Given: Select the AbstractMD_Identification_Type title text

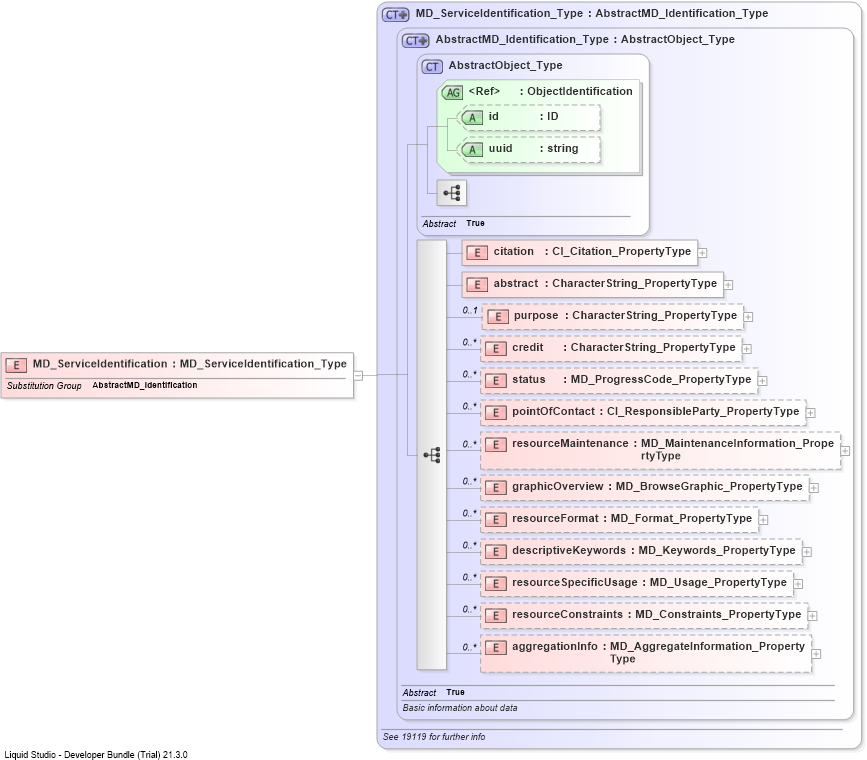Looking at the screenshot, I should 585,39.
